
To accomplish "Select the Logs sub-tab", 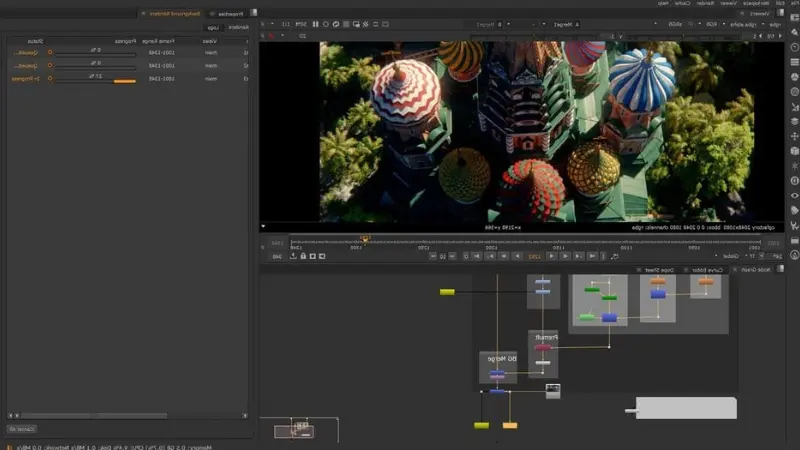I will tap(213, 27).
